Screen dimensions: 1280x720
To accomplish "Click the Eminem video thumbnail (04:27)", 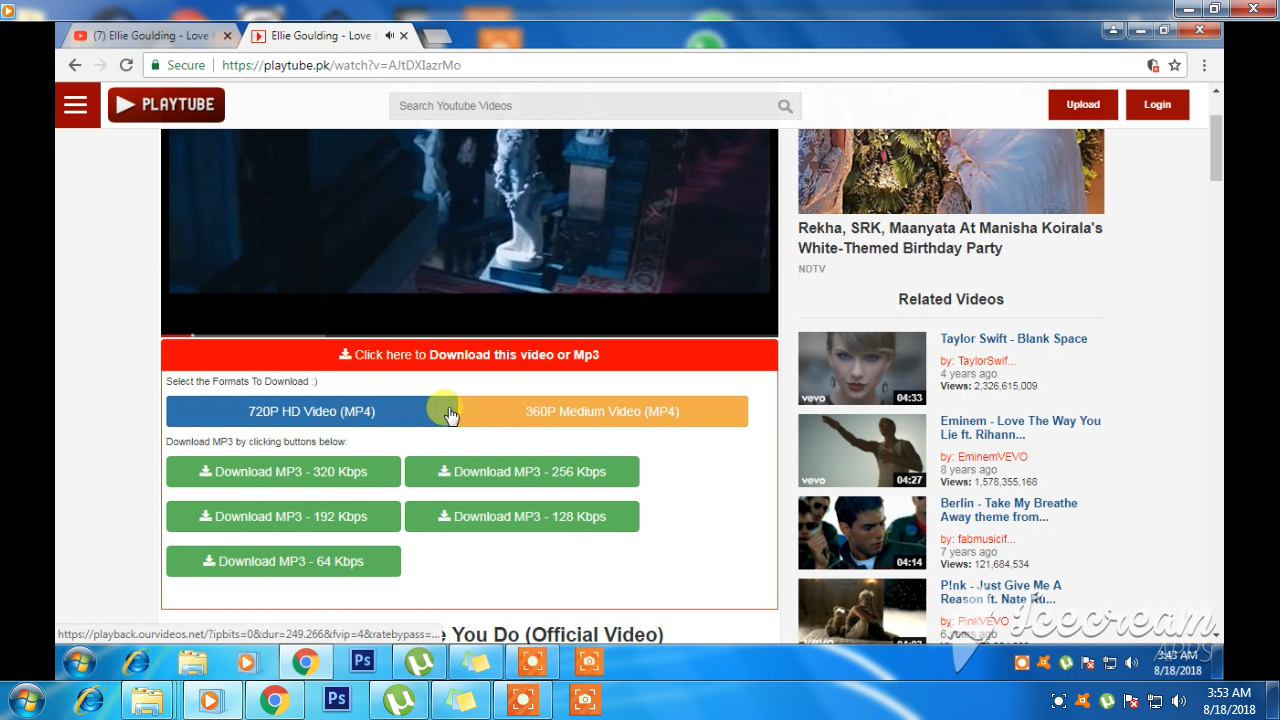I will coord(862,451).
